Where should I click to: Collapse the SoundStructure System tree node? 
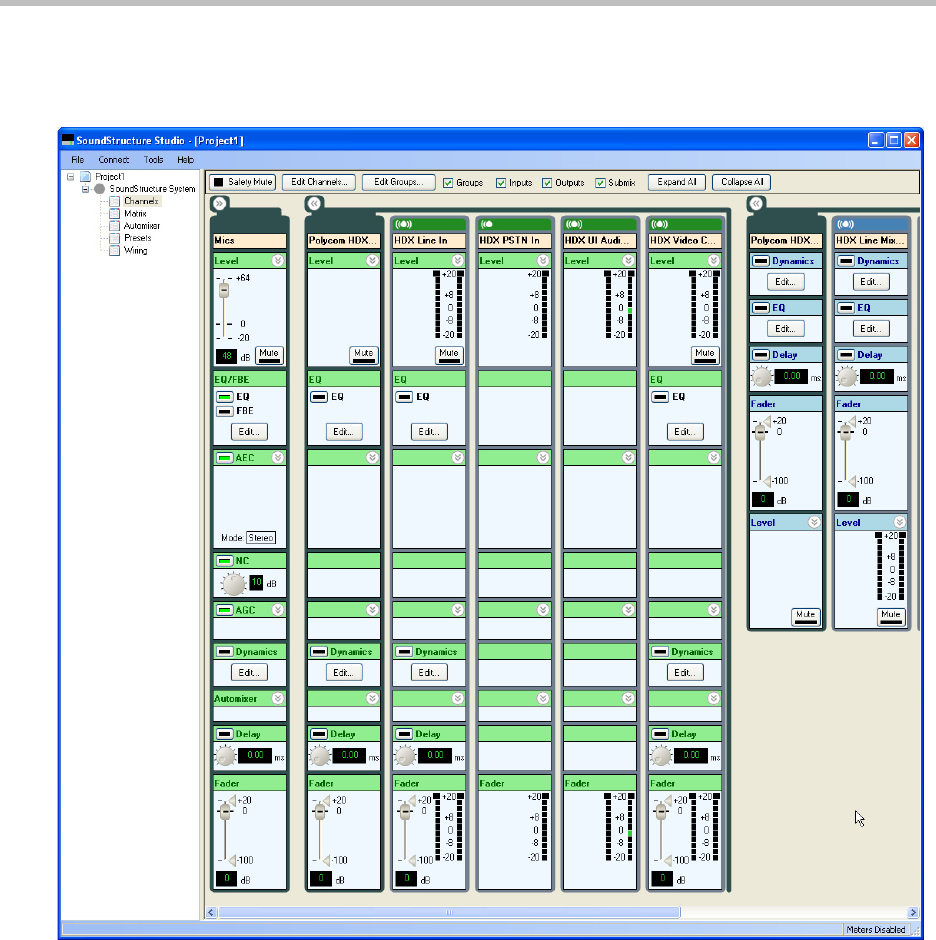tap(86, 188)
